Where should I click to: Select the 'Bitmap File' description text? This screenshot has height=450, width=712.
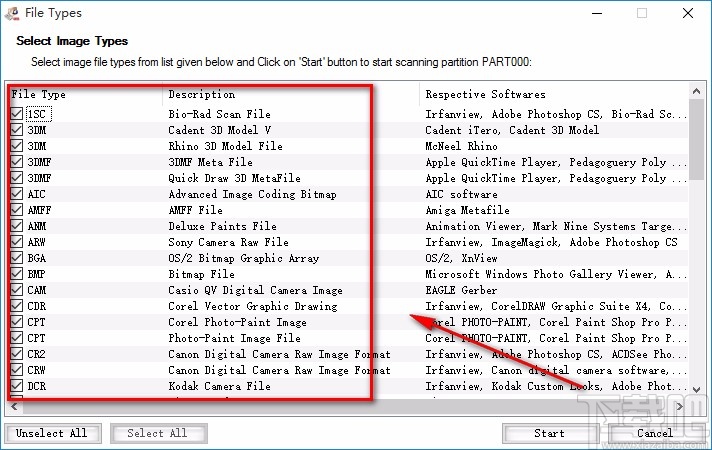point(202,274)
